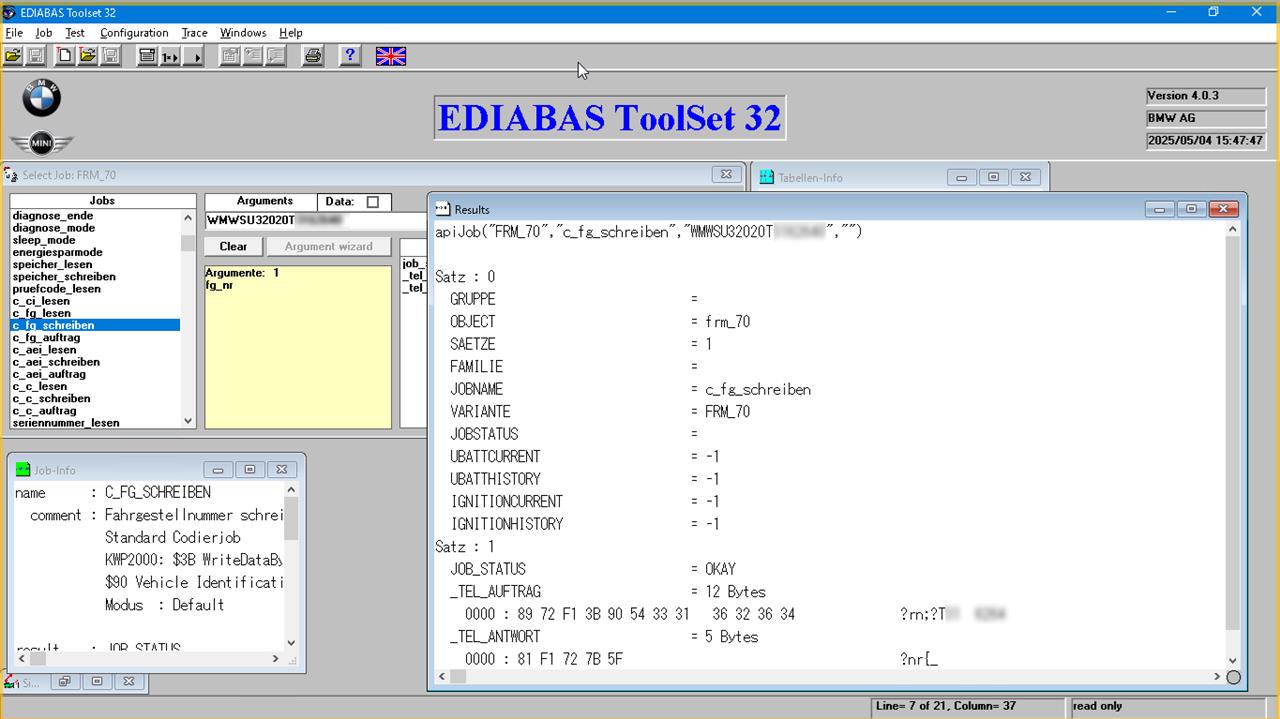Maximize the minimized Si... window
This screenshot has height=719, width=1280.
click(97, 681)
